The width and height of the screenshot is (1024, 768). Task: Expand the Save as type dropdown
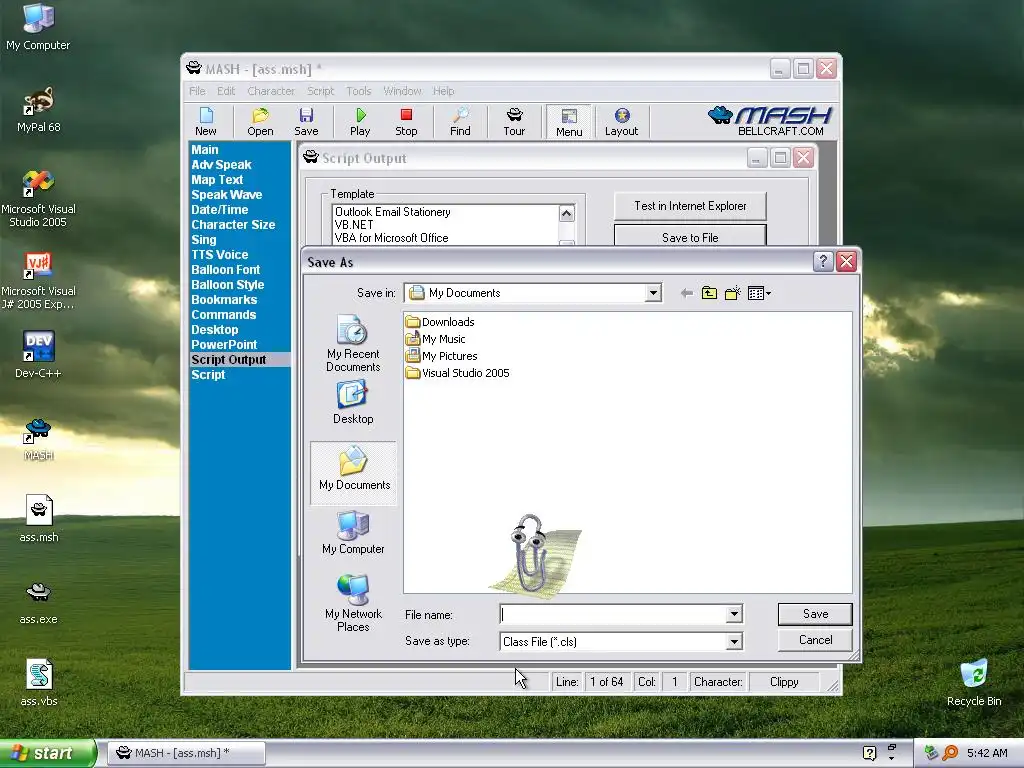point(734,642)
